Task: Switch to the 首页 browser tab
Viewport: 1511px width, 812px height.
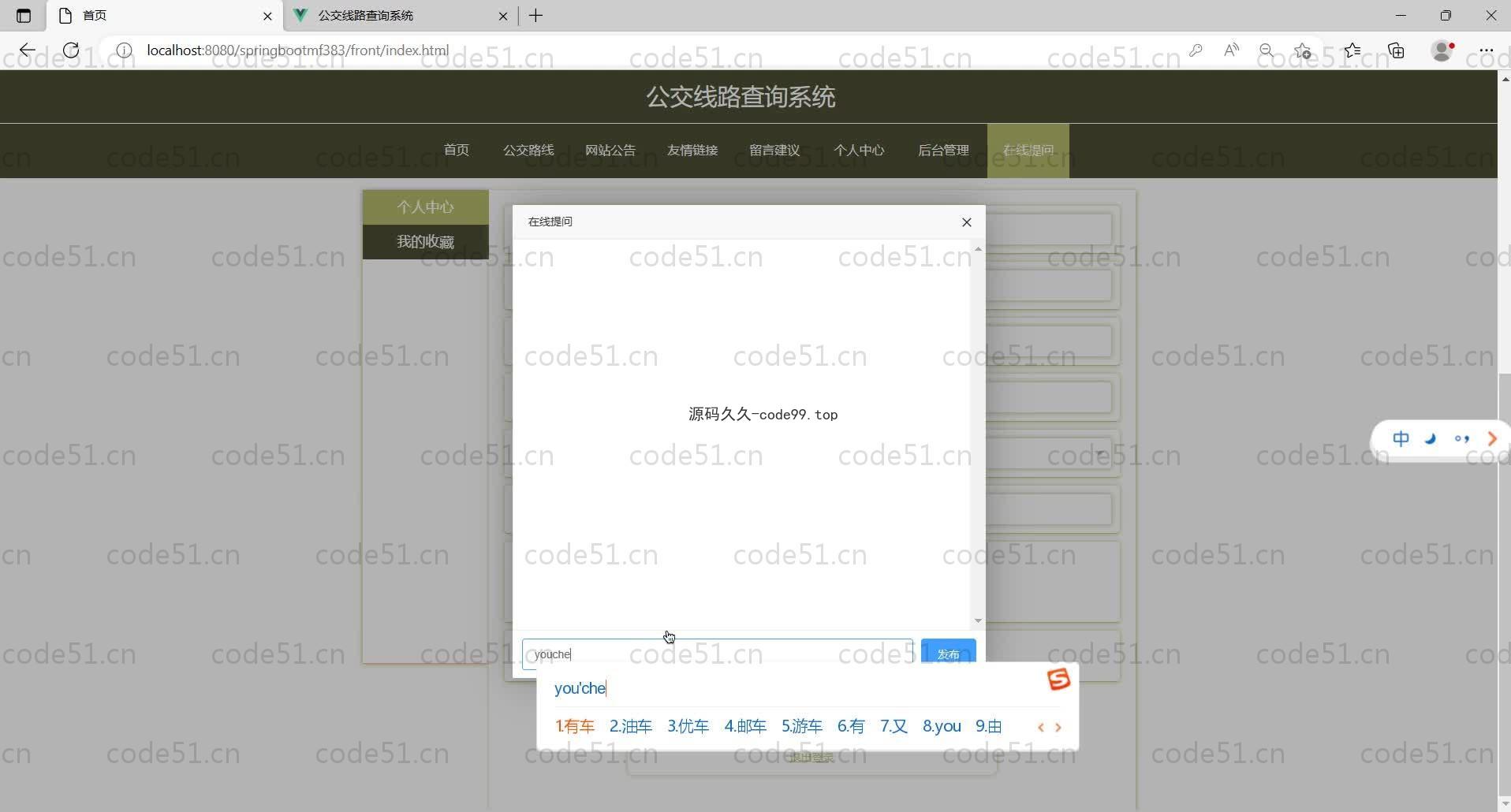Action: click(x=164, y=16)
